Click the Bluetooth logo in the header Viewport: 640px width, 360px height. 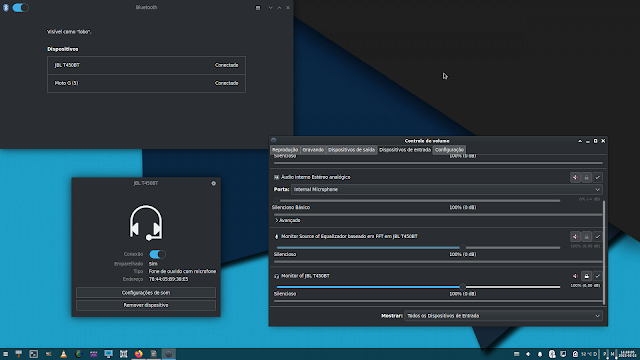pos(6,7)
